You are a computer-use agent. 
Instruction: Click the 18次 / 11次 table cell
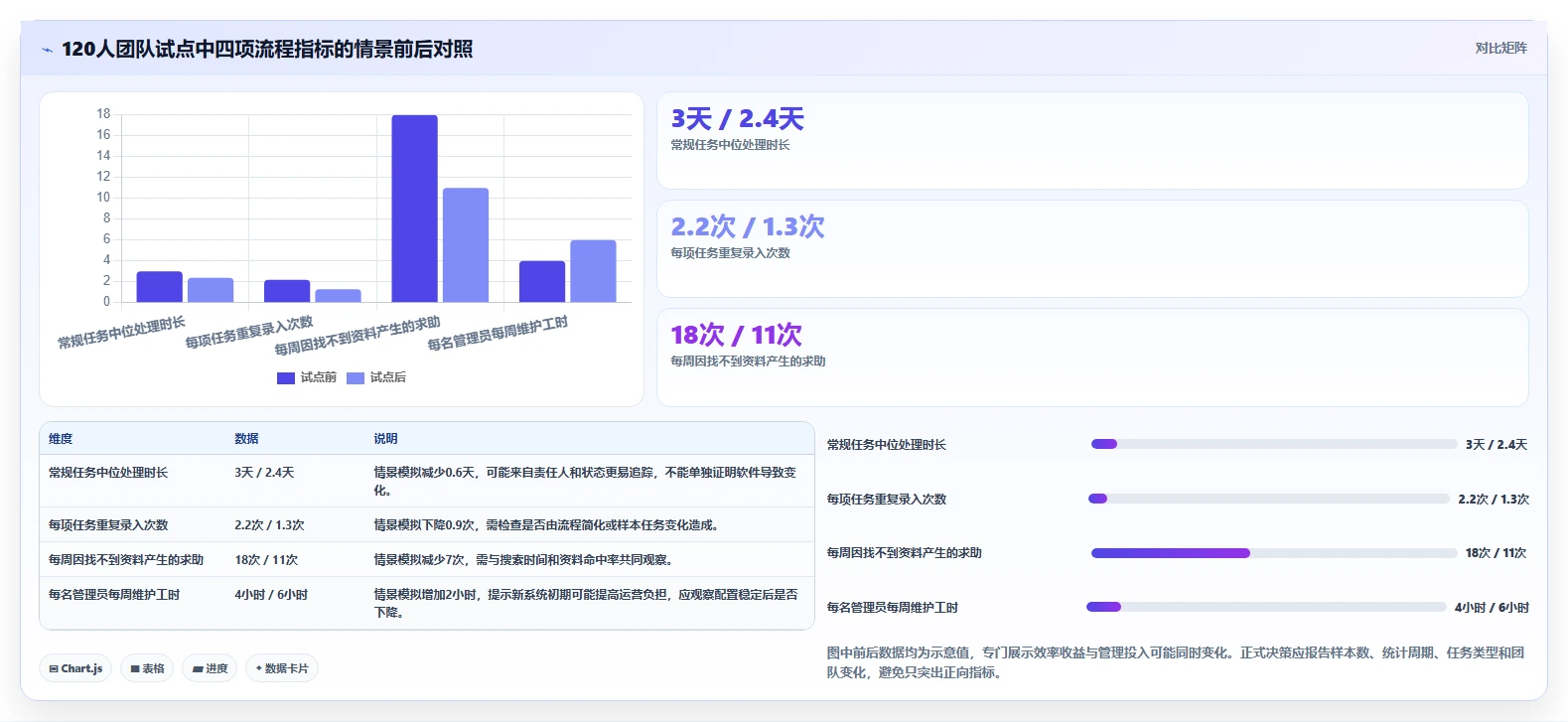click(266, 560)
